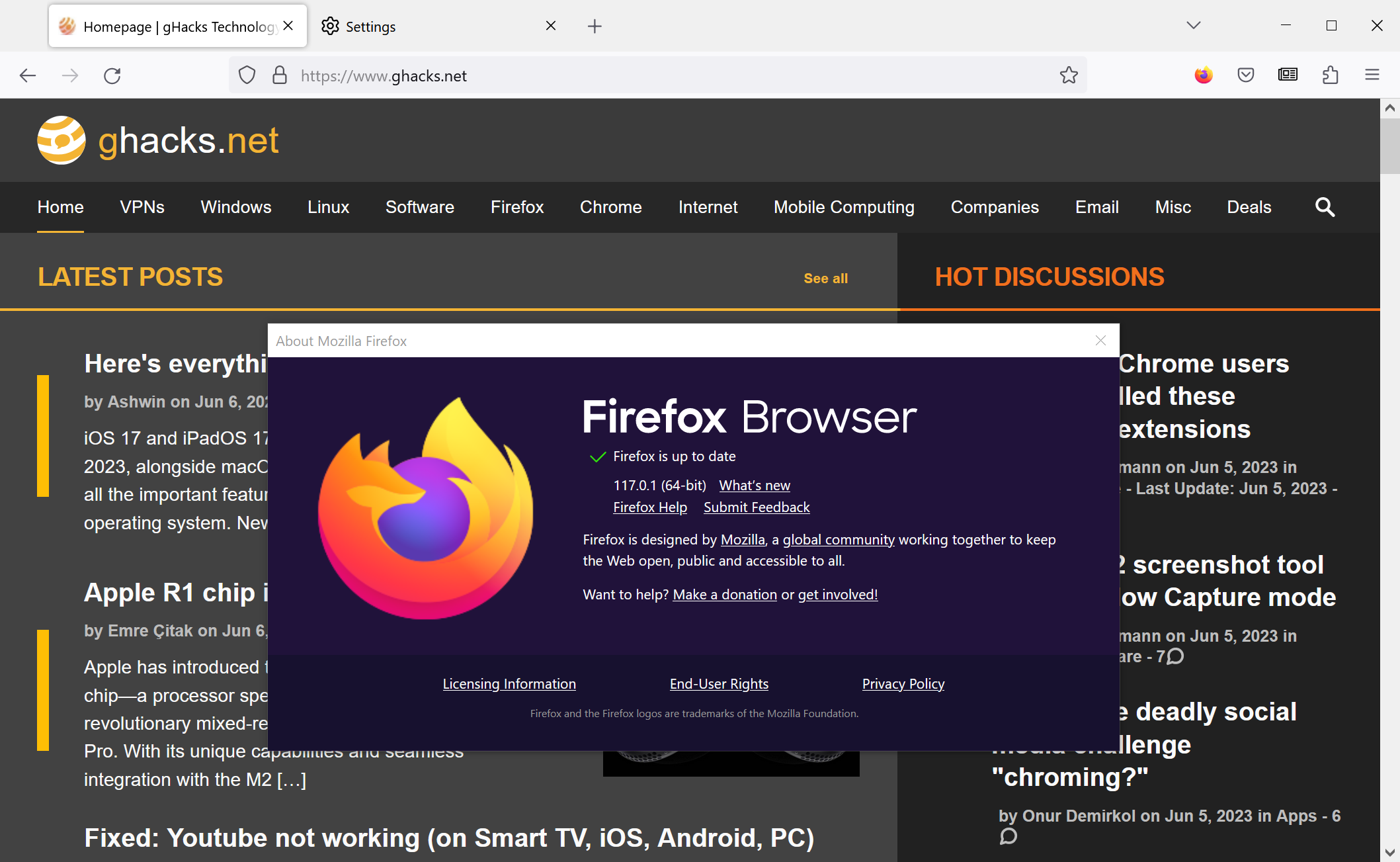Screen dimensions: 1400x862
Task: Click the Software menu item
Action: pyautogui.click(x=420, y=208)
